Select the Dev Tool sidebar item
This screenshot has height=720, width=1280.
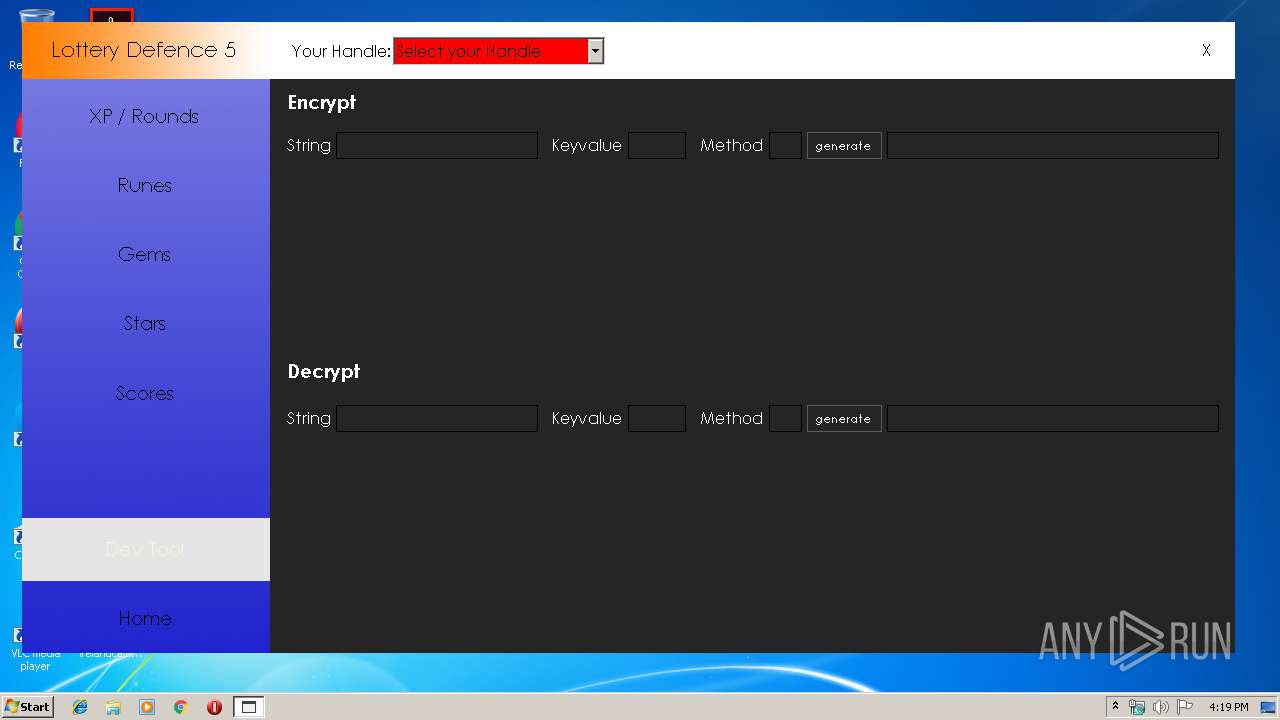point(145,549)
